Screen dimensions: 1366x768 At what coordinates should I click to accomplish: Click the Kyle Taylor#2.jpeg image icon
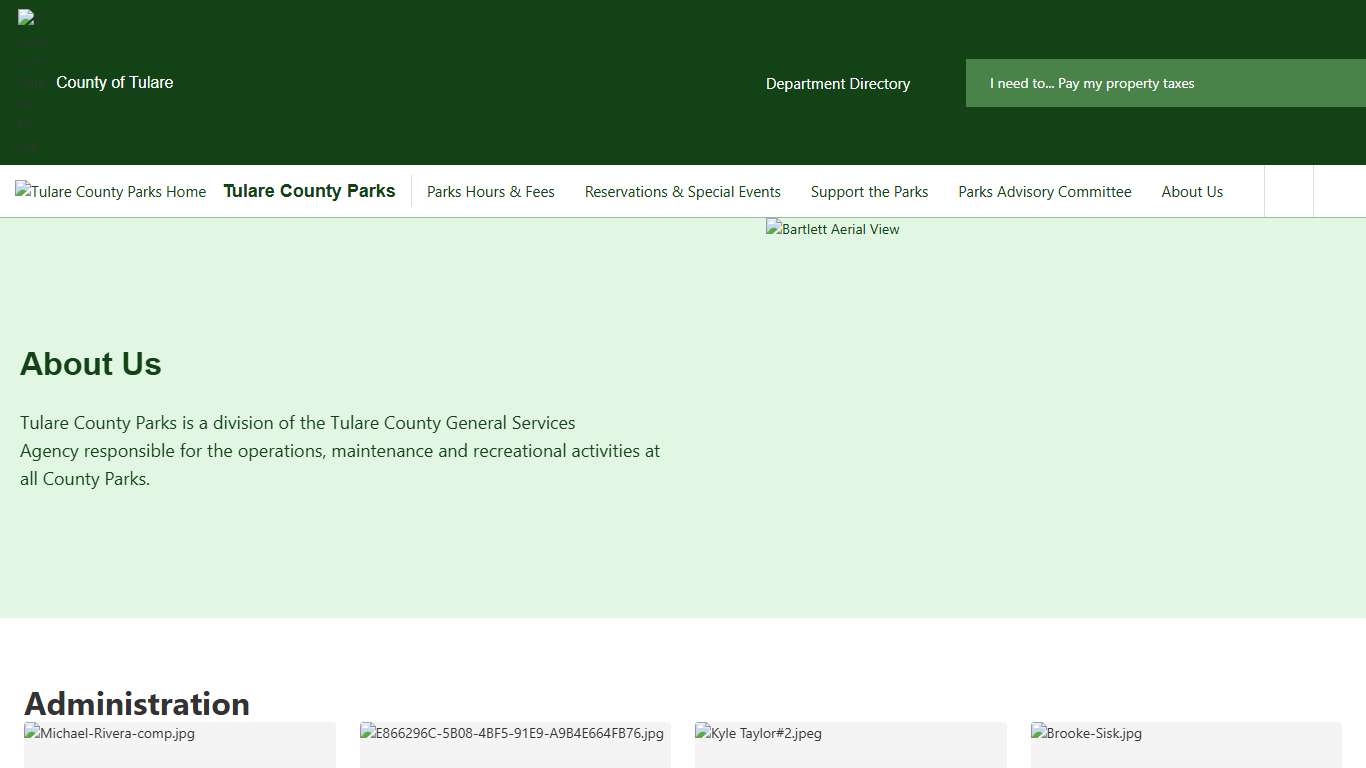[702, 733]
